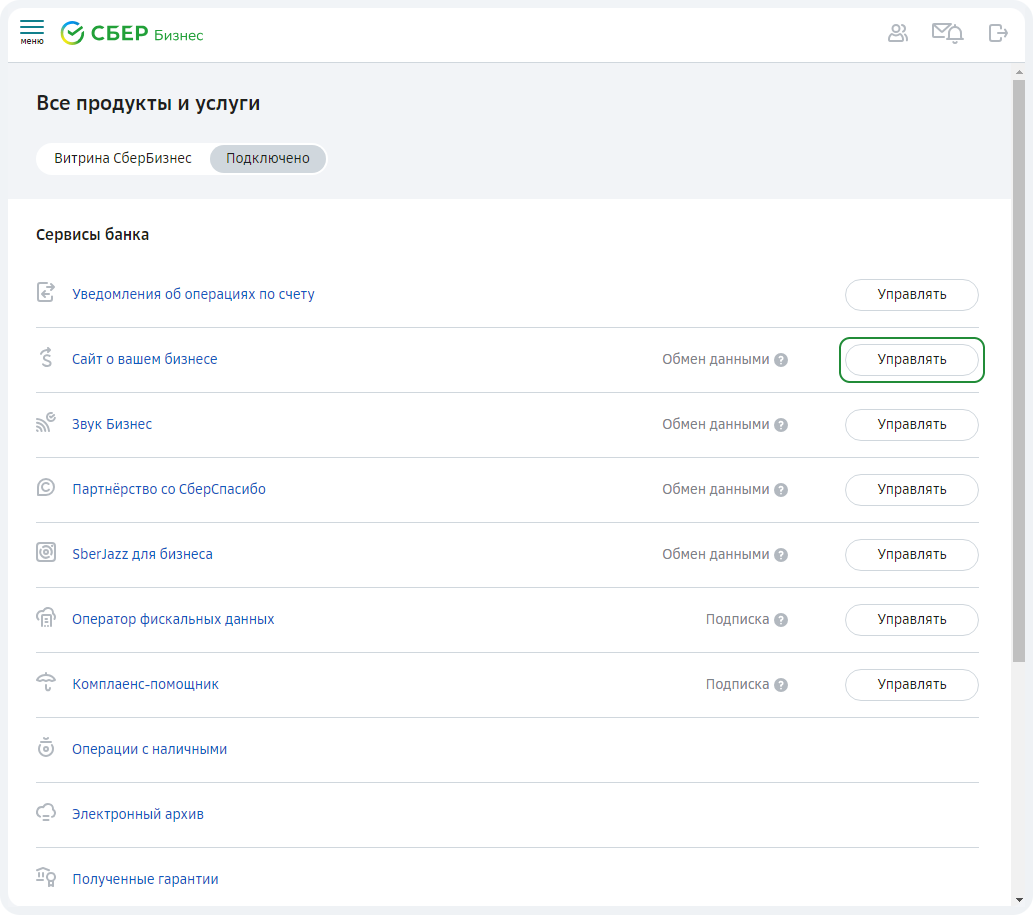This screenshot has height=915, width=1033.
Task: Open Сайт о вашем бизнесе link
Action: 144,359
